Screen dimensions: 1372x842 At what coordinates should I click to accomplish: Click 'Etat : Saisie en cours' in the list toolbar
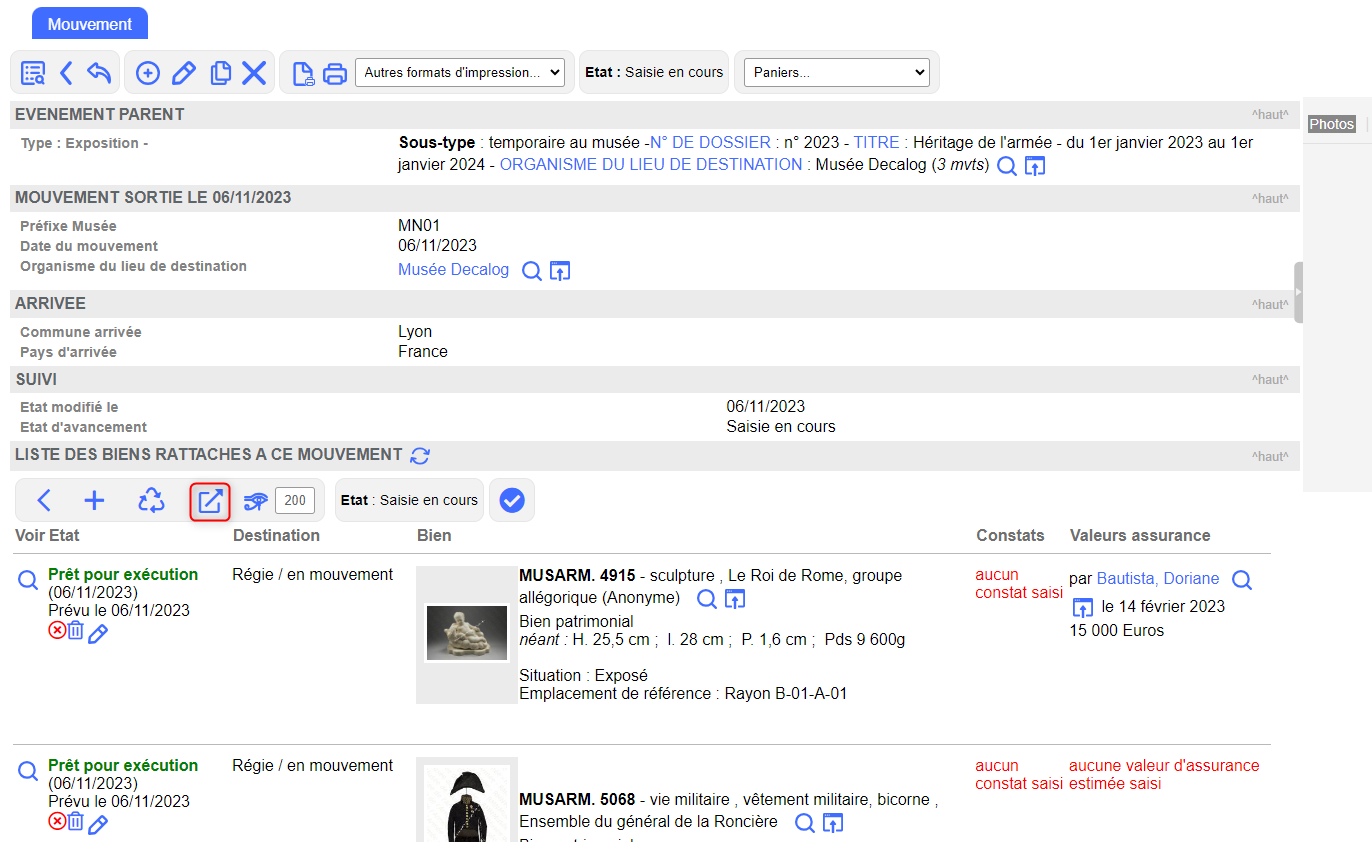pyautogui.click(x=409, y=500)
